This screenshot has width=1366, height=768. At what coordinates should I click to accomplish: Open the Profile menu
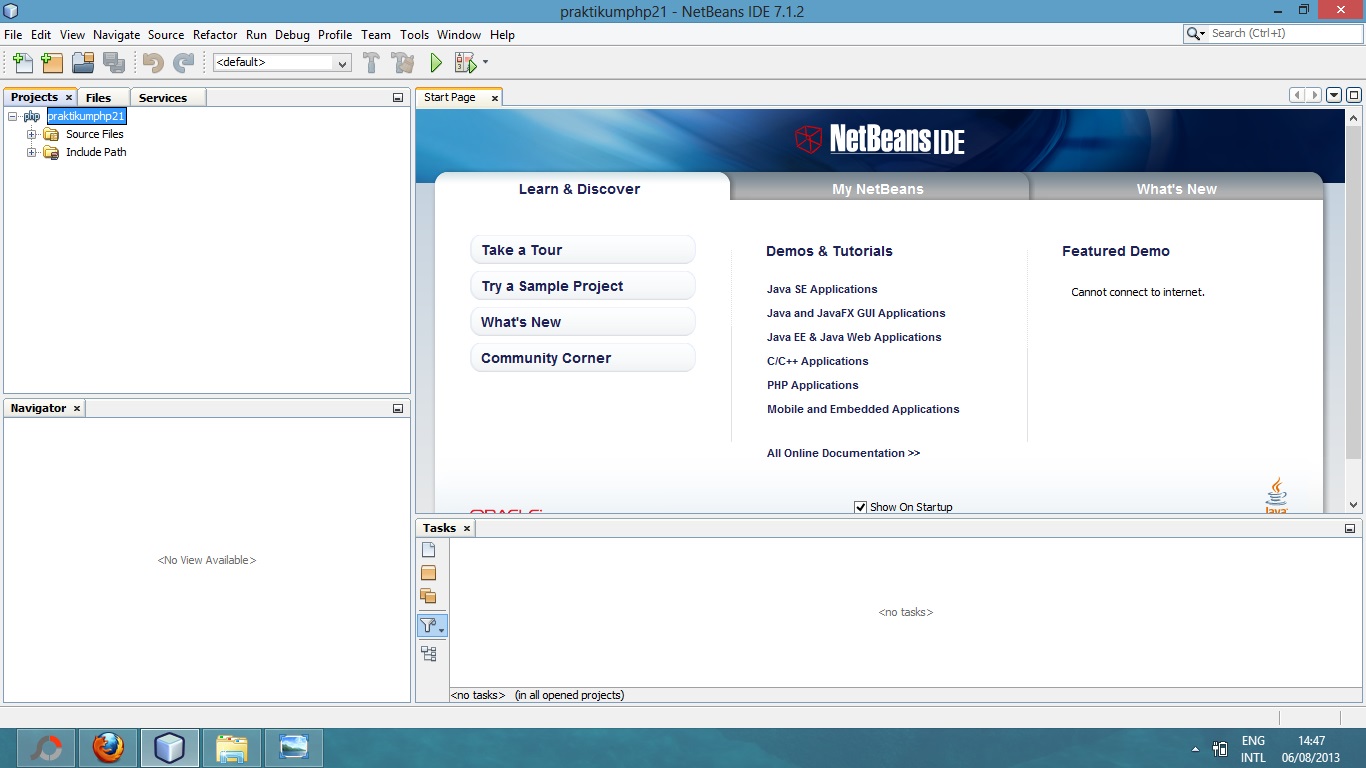pos(335,35)
